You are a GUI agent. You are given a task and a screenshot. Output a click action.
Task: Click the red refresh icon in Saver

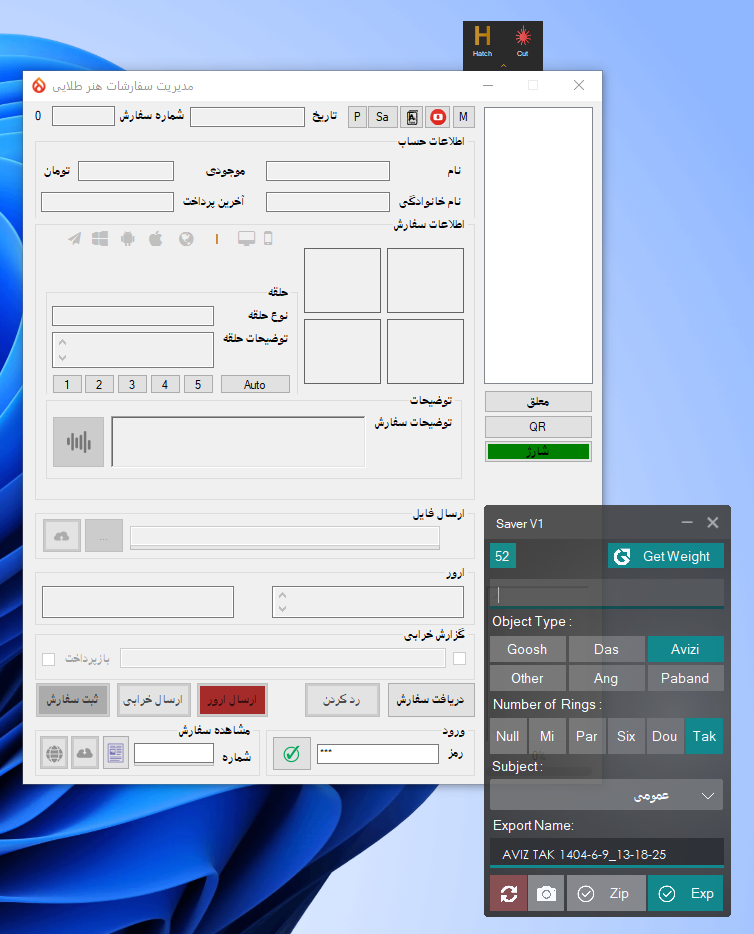[508, 893]
